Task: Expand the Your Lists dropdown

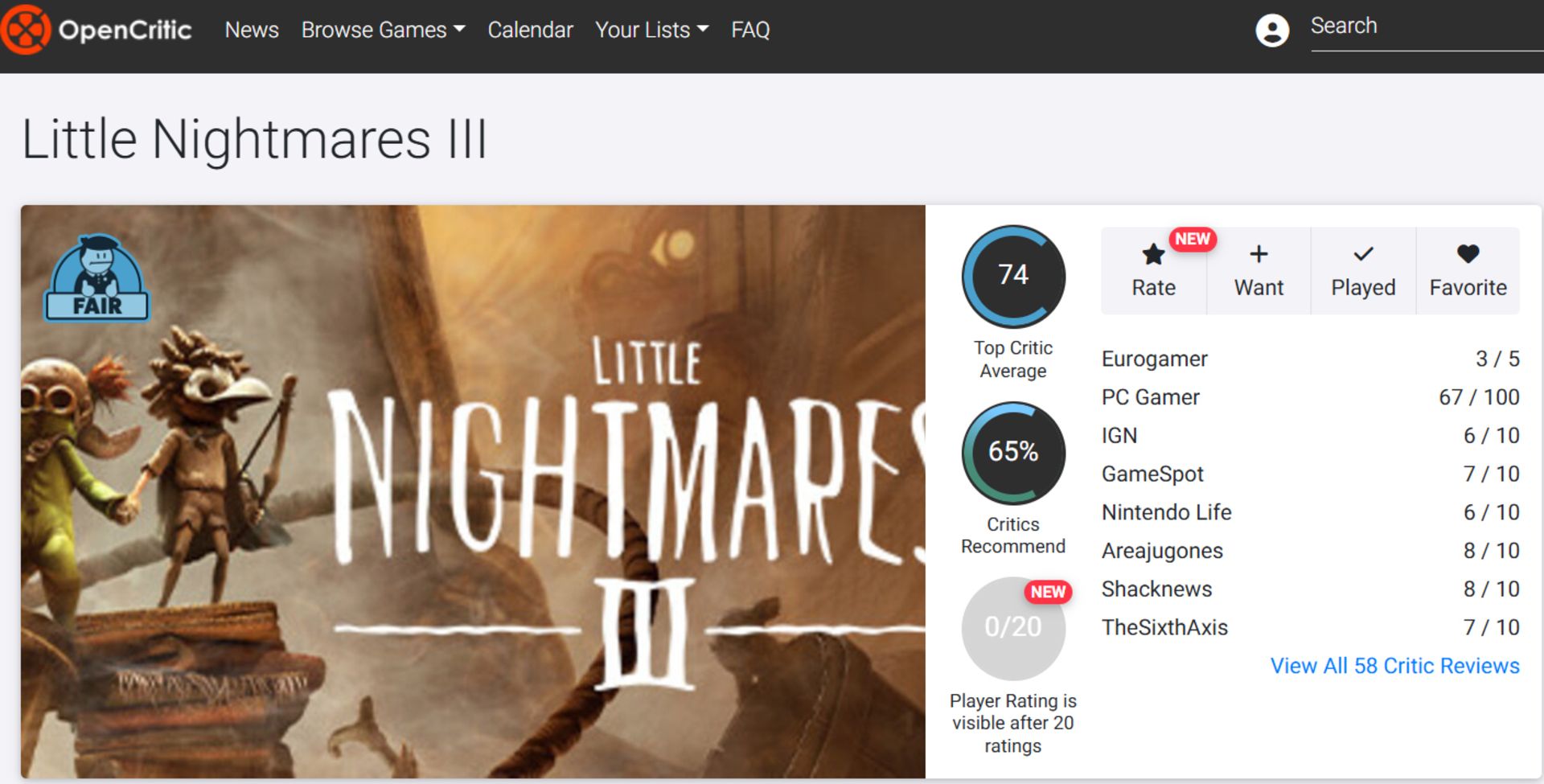Action: tap(651, 30)
